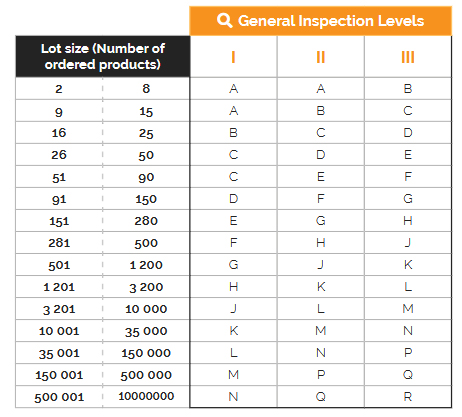Click lot size upper bound 15

146,111
